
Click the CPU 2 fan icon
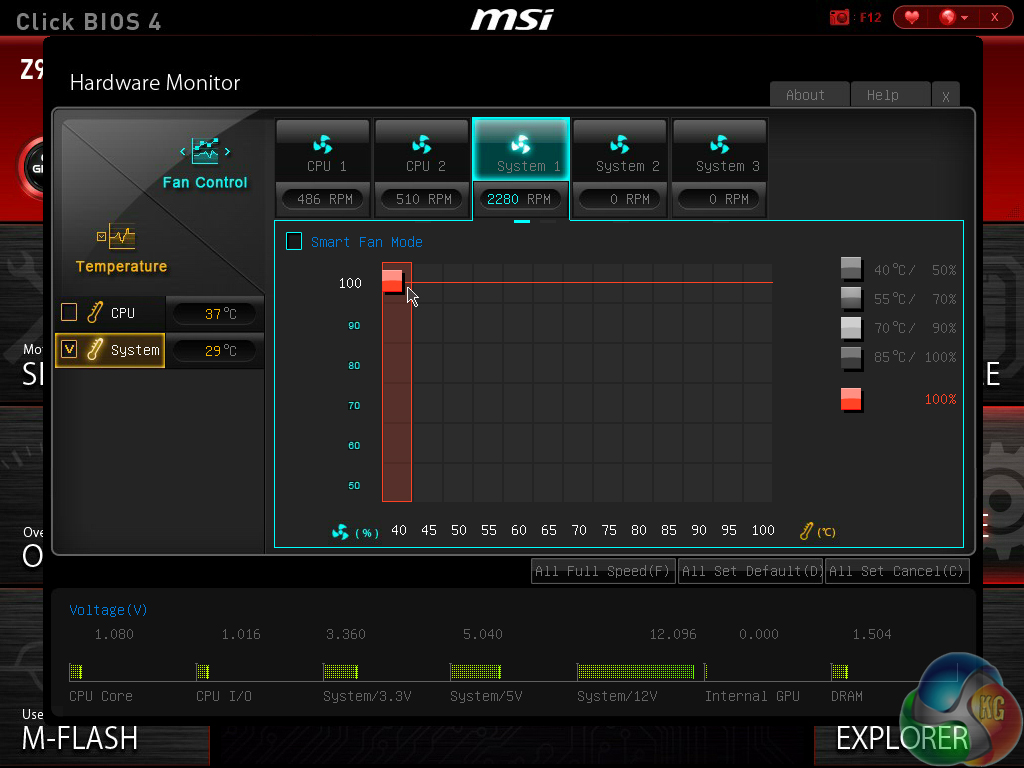coord(422,144)
